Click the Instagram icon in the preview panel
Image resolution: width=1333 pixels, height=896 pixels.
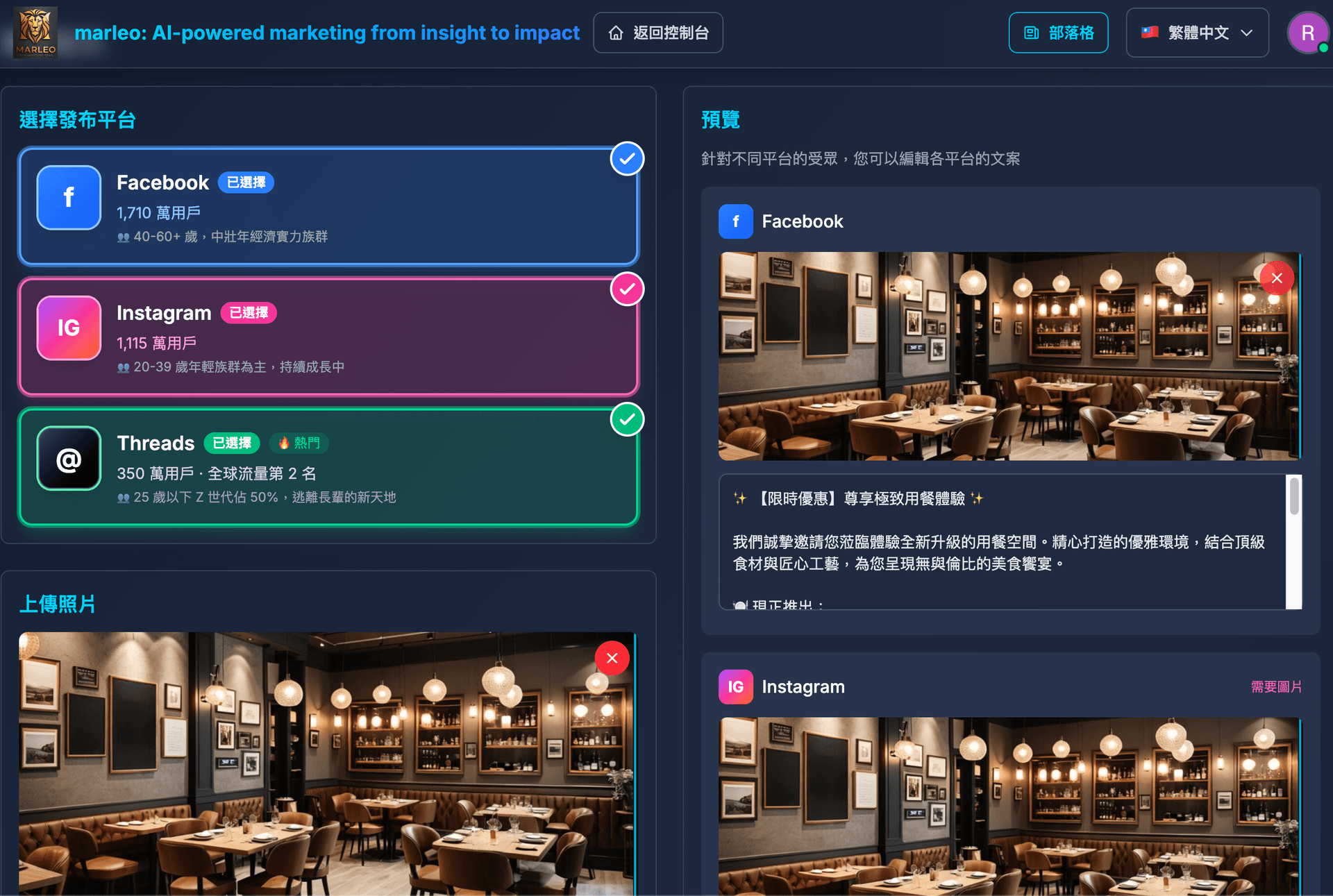tap(736, 686)
